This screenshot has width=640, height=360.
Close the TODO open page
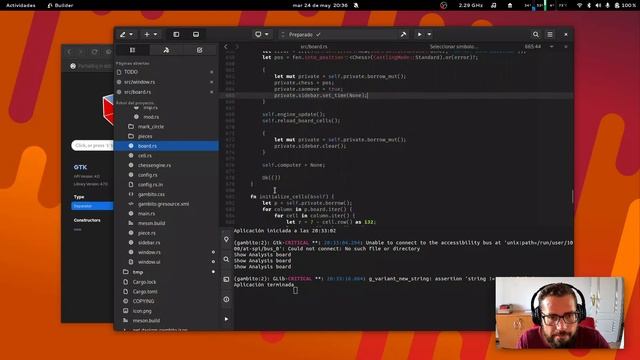point(211,72)
